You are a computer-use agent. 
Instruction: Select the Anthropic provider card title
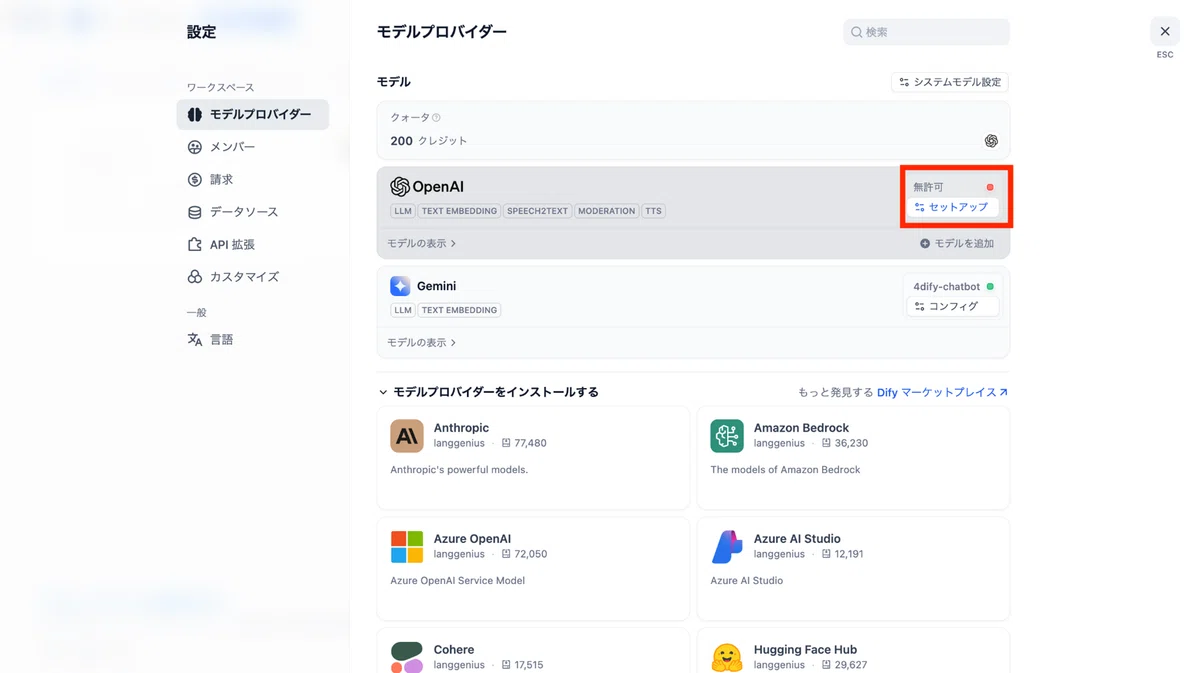coord(461,428)
